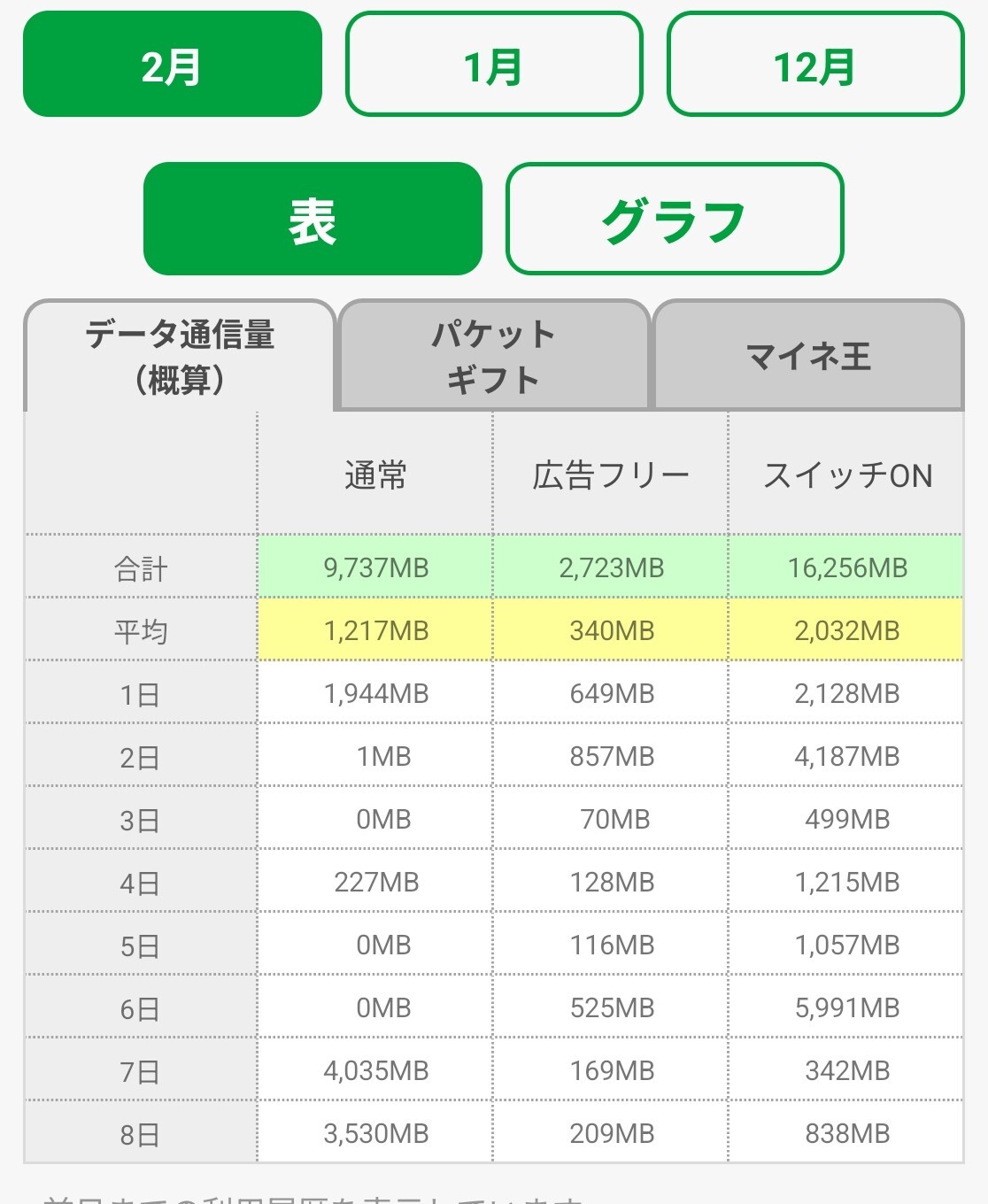Screen dimensions: 988x1204
Task: Click the 広告フリー column header
Action: click(x=611, y=475)
